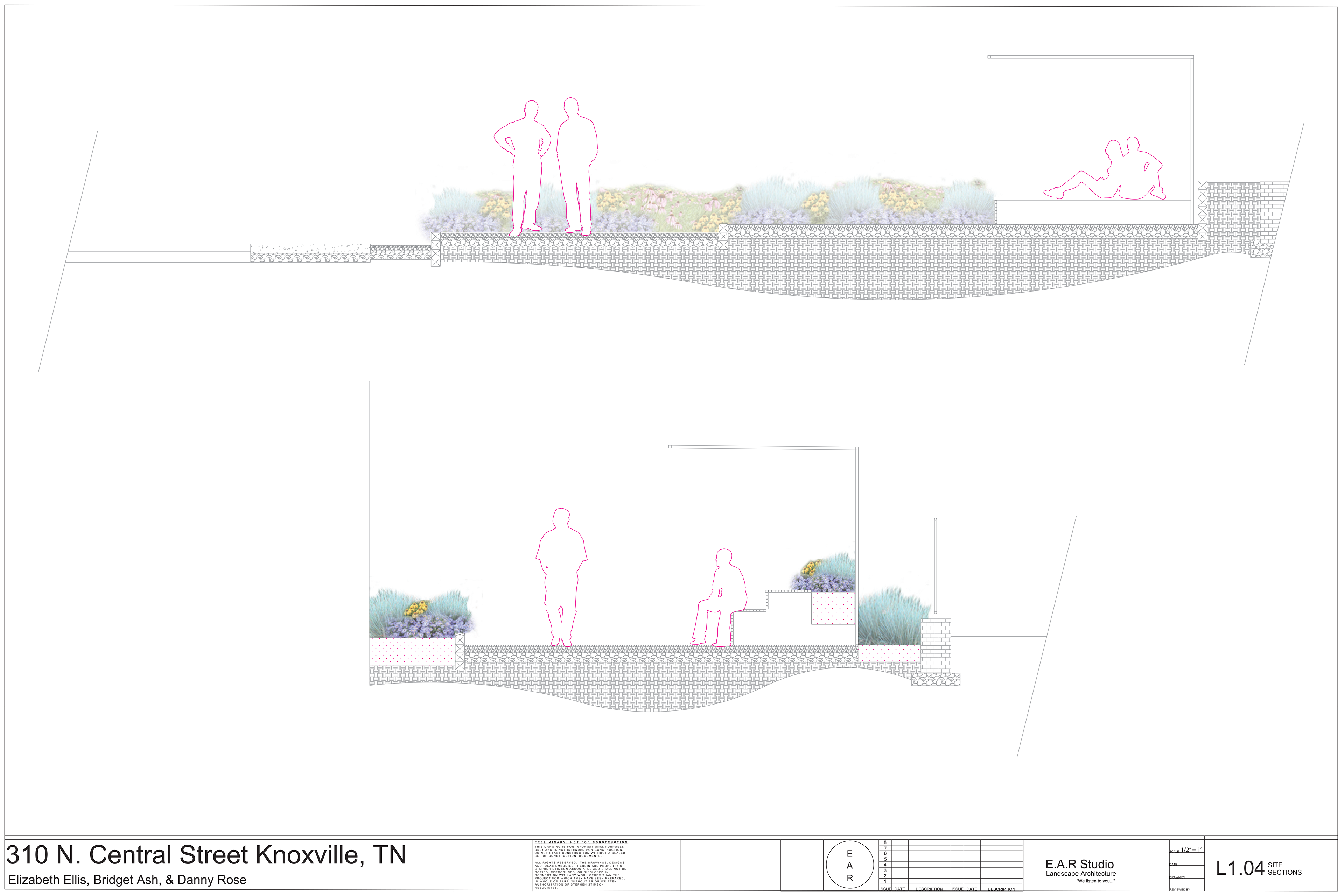The image size is (1344, 896).
Task: Click the 310 N. Central Street address
Action: click(206, 855)
